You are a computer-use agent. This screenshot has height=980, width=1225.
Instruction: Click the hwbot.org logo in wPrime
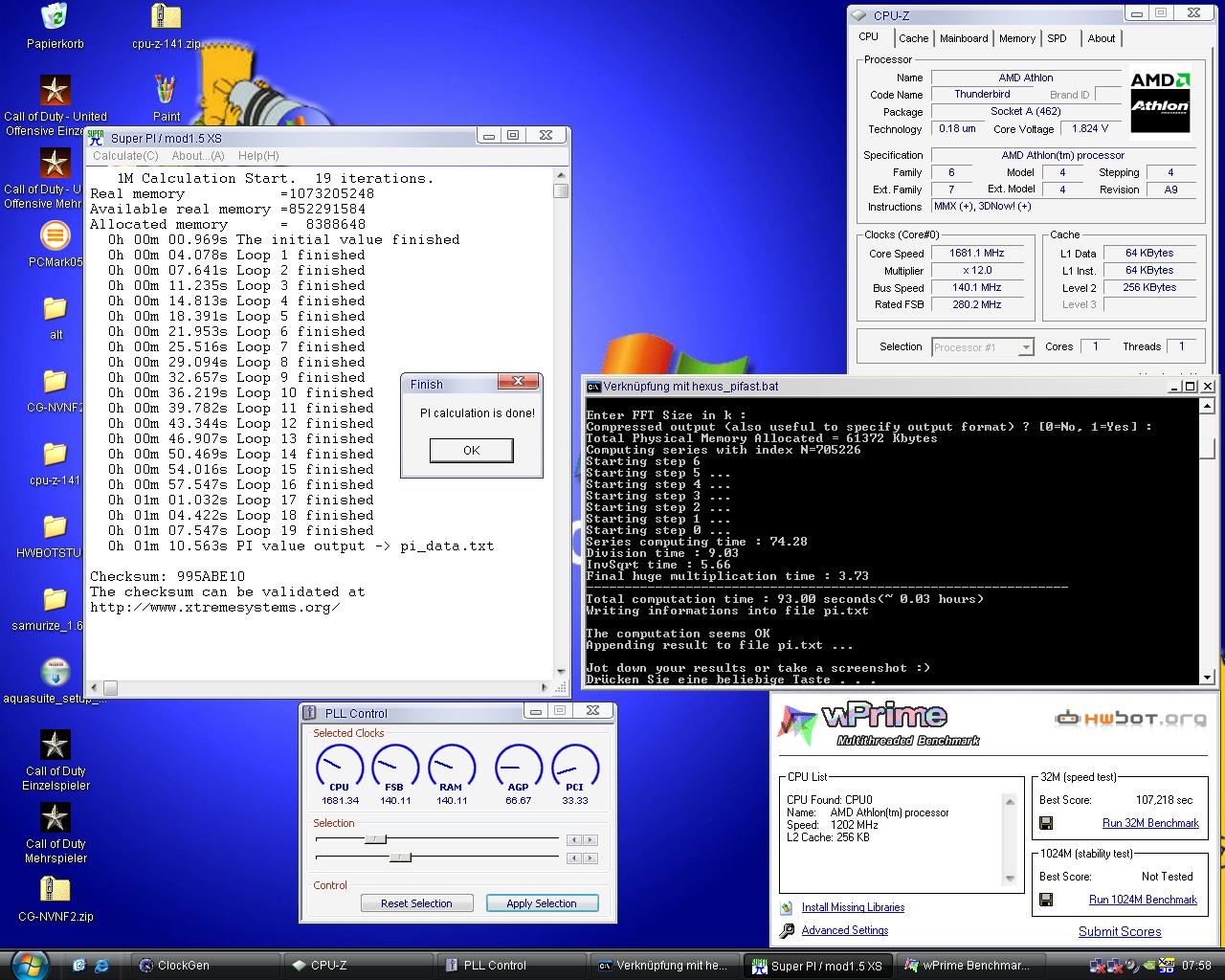click(x=1130, y=718)
